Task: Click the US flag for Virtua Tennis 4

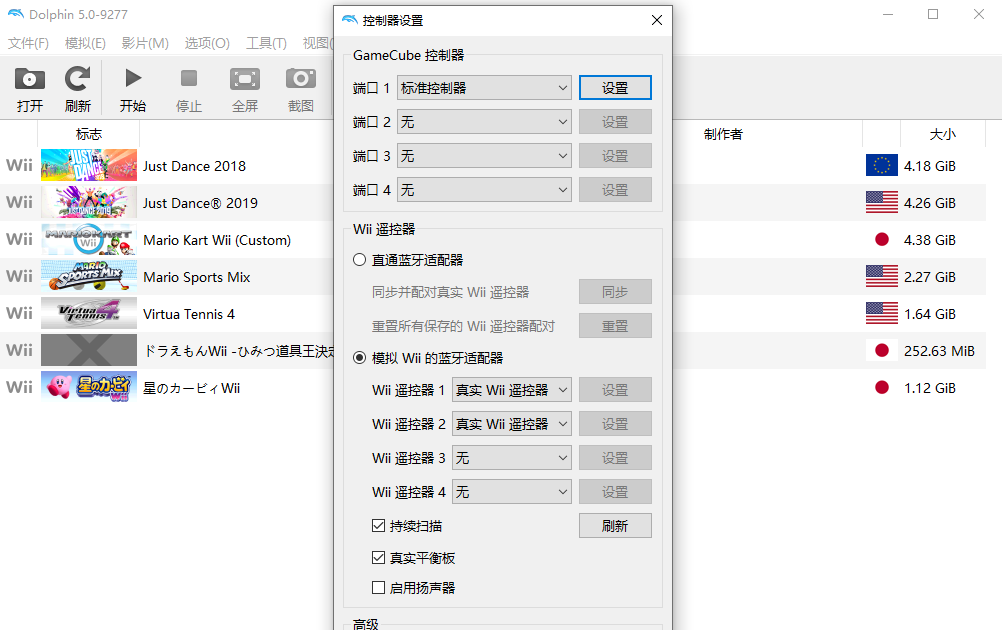Action: point(882,314)
